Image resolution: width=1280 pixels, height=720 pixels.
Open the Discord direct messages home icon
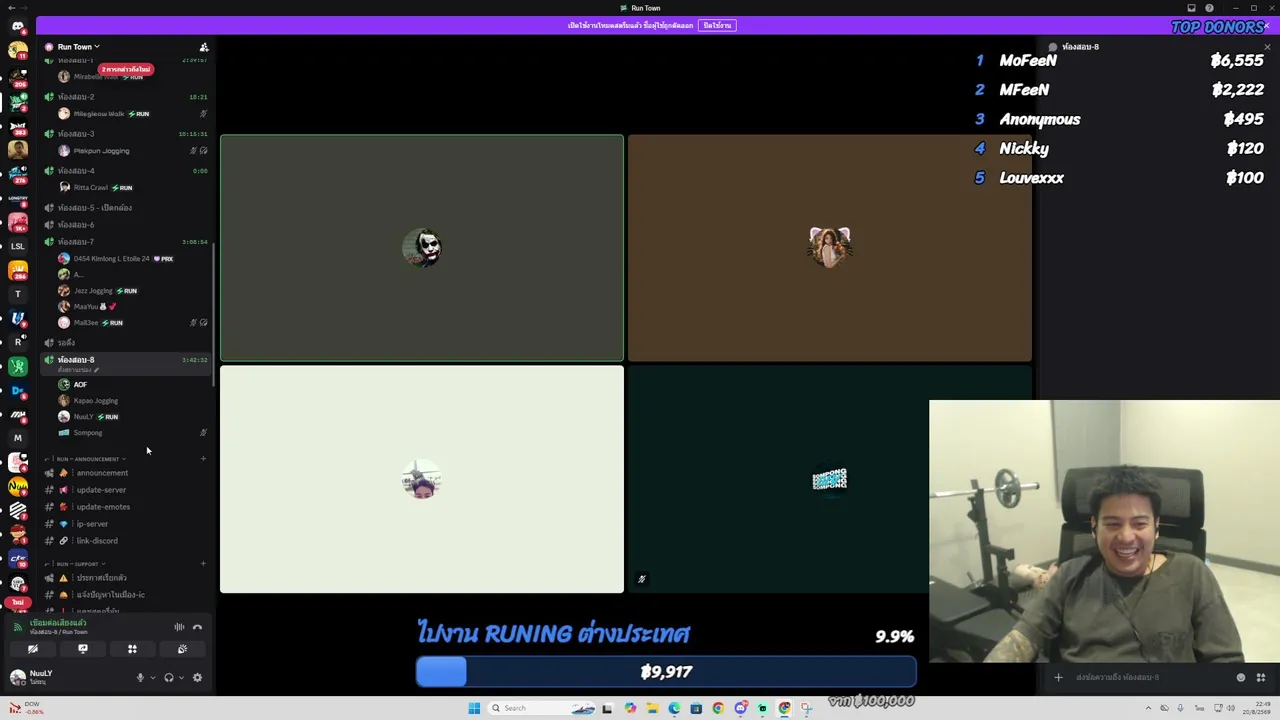[18, 26]
